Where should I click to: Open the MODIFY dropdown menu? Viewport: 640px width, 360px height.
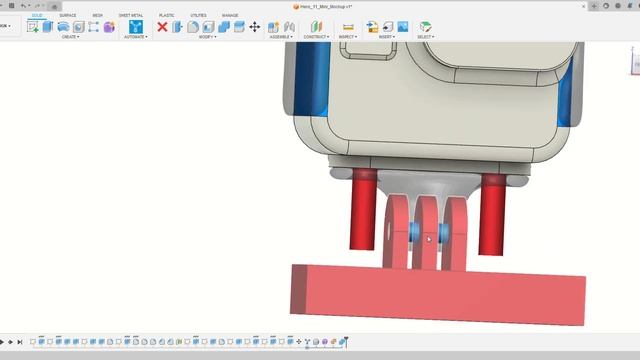pos(207,37)
